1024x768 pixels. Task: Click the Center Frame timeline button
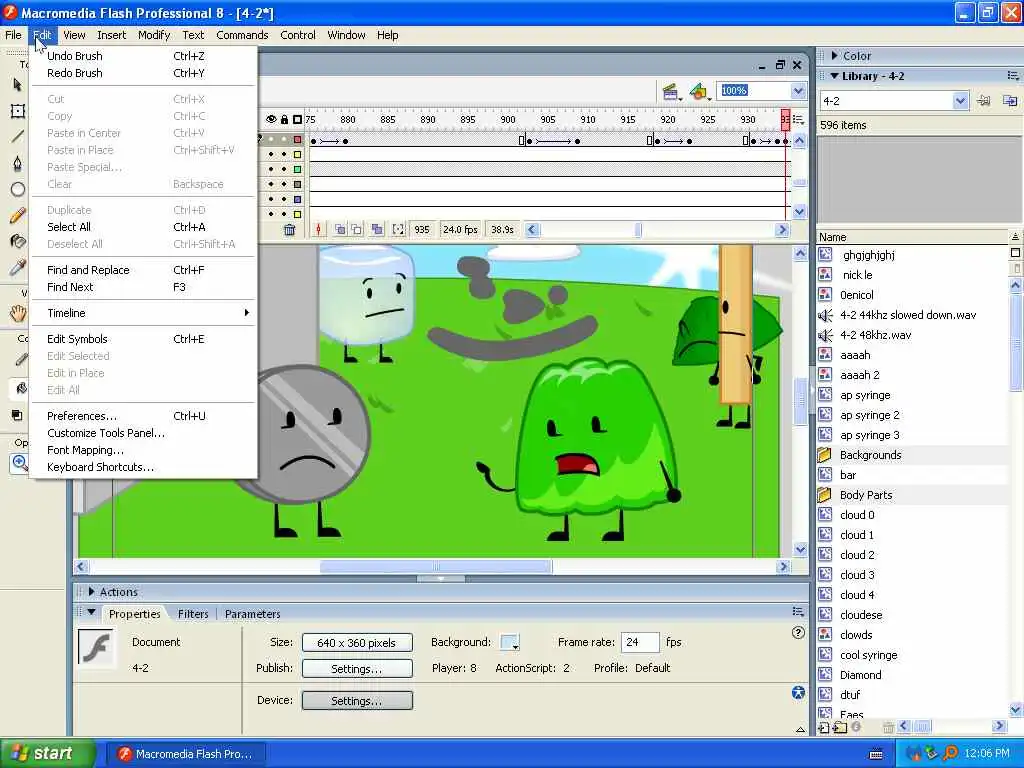pyautogui.click(x=319, y=229)
